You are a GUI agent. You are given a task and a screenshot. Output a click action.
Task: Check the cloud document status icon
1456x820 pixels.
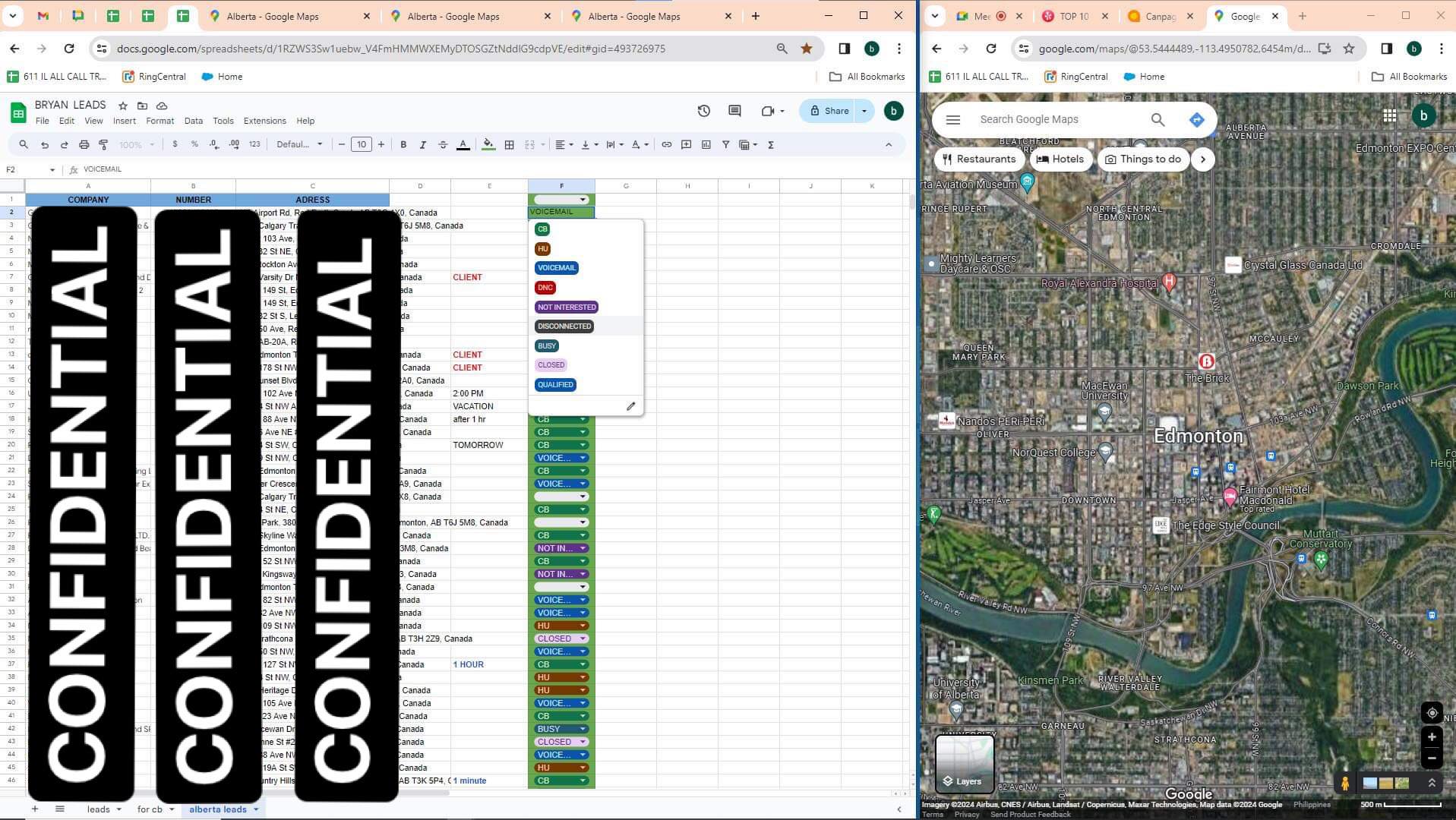tap(162, 106)
